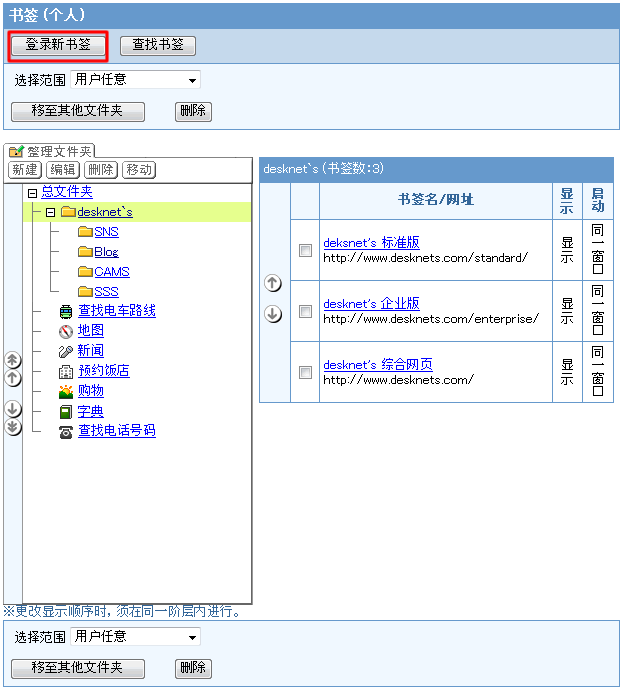This screenshot has width=624, height=692.
Task: Switch to the 整理文件夹 tab
Action: [x=50, y=151]
